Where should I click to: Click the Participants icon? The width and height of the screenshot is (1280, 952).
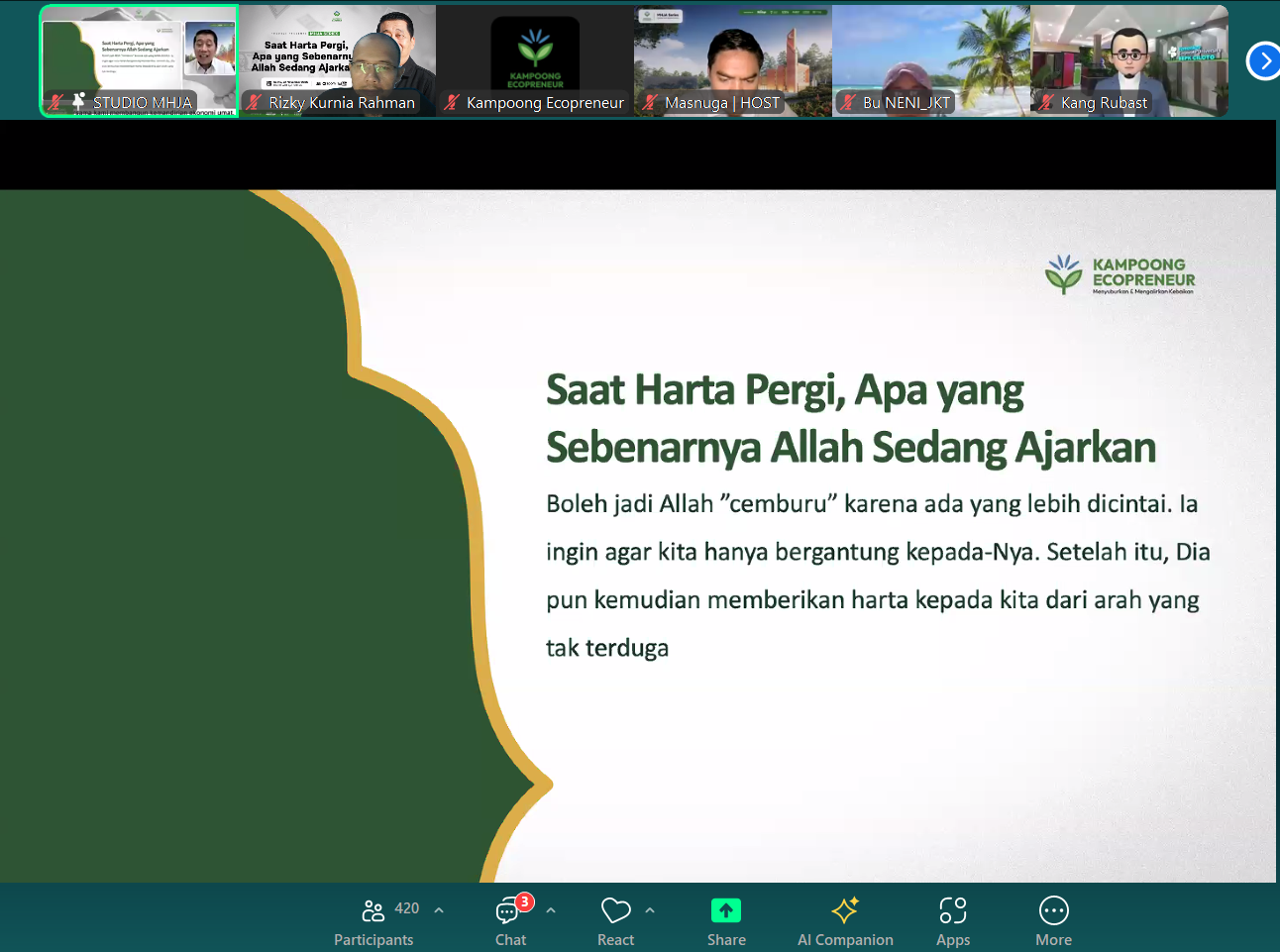pos(373,909)
